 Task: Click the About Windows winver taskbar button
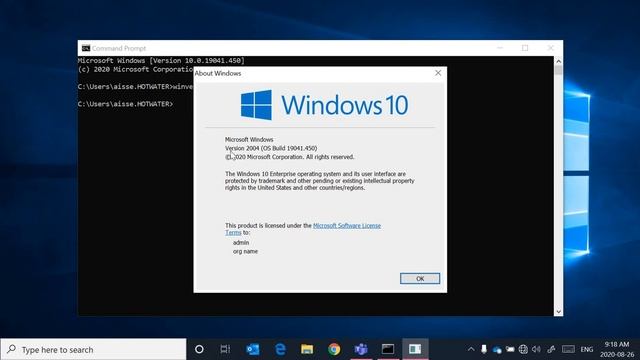pos(415,349)
